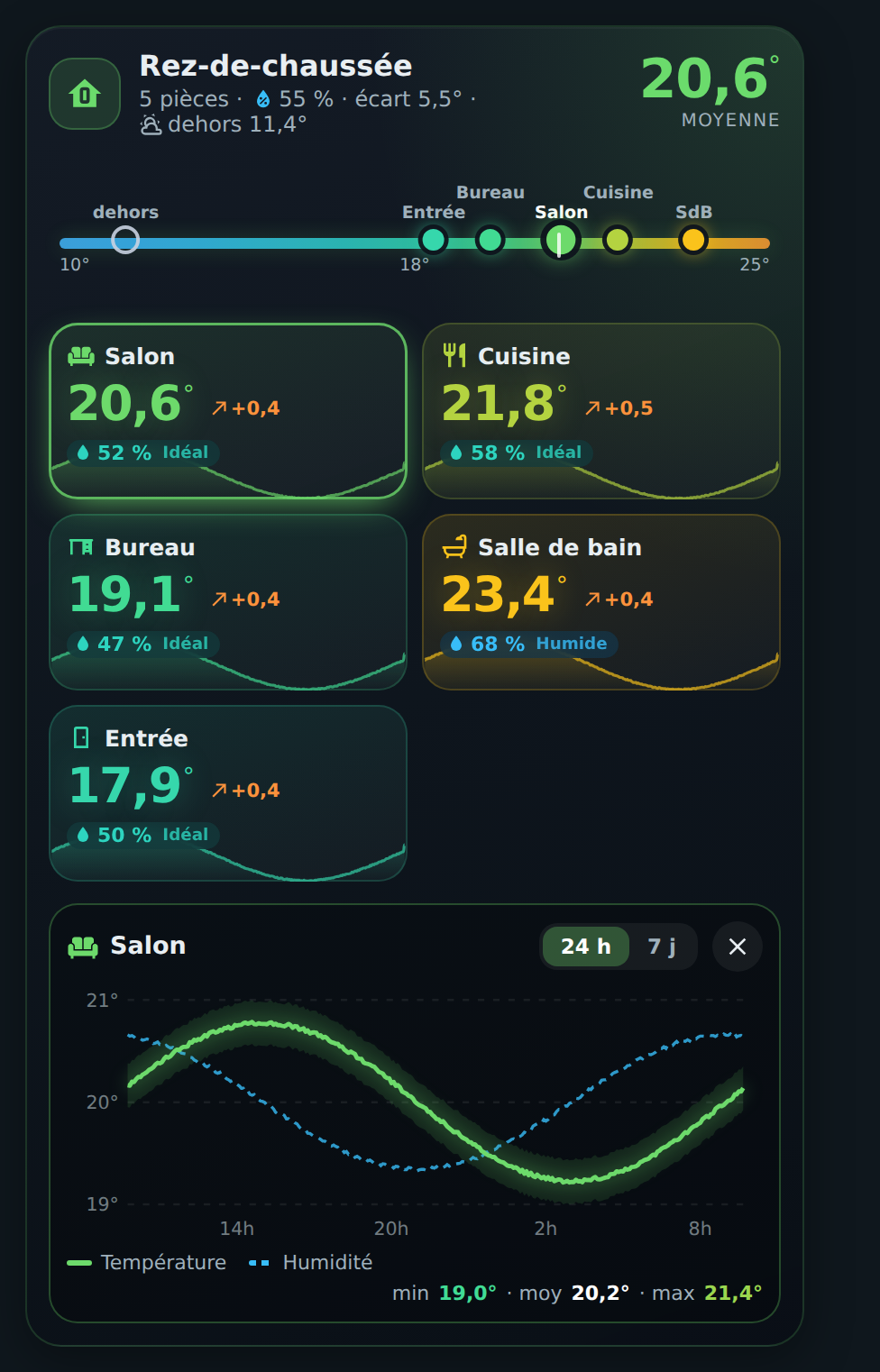880x1372 pixels.
Task: Click the trend arrow on the Salle de bain card
Action: (x=592, y=599)
